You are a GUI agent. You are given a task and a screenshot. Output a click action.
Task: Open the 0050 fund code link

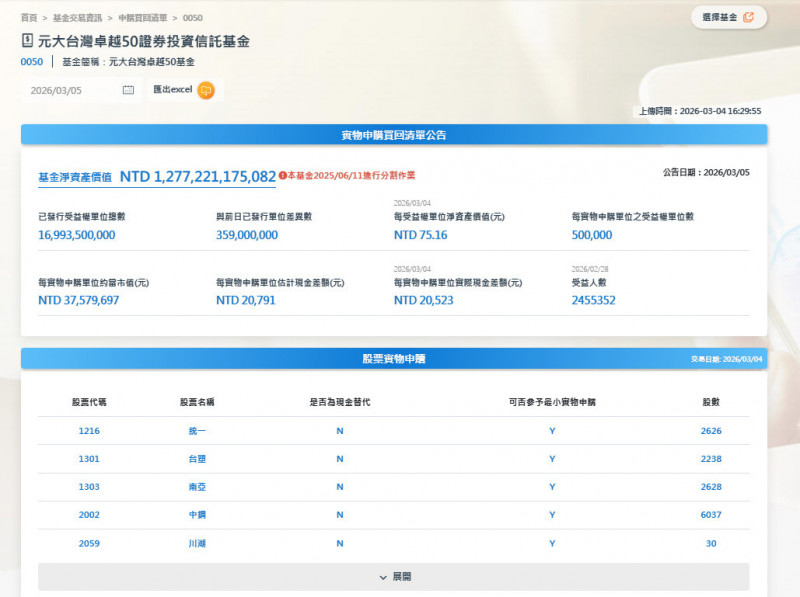pyautogui.click(x=31, y=62)
